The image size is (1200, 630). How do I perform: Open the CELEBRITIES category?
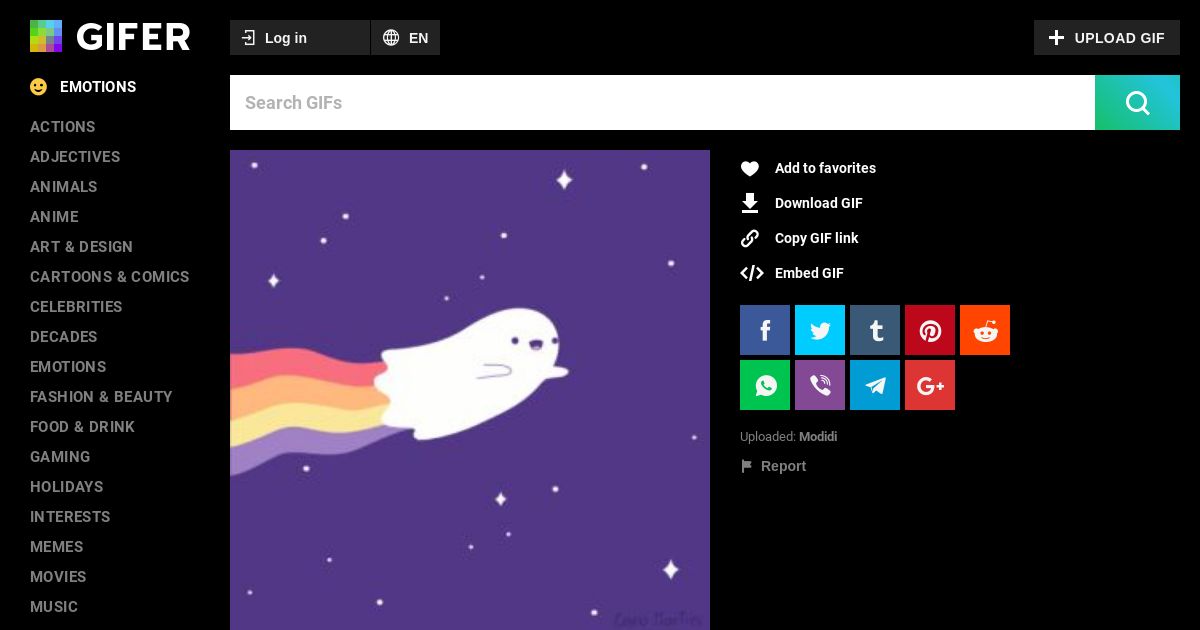click(76, 307)
